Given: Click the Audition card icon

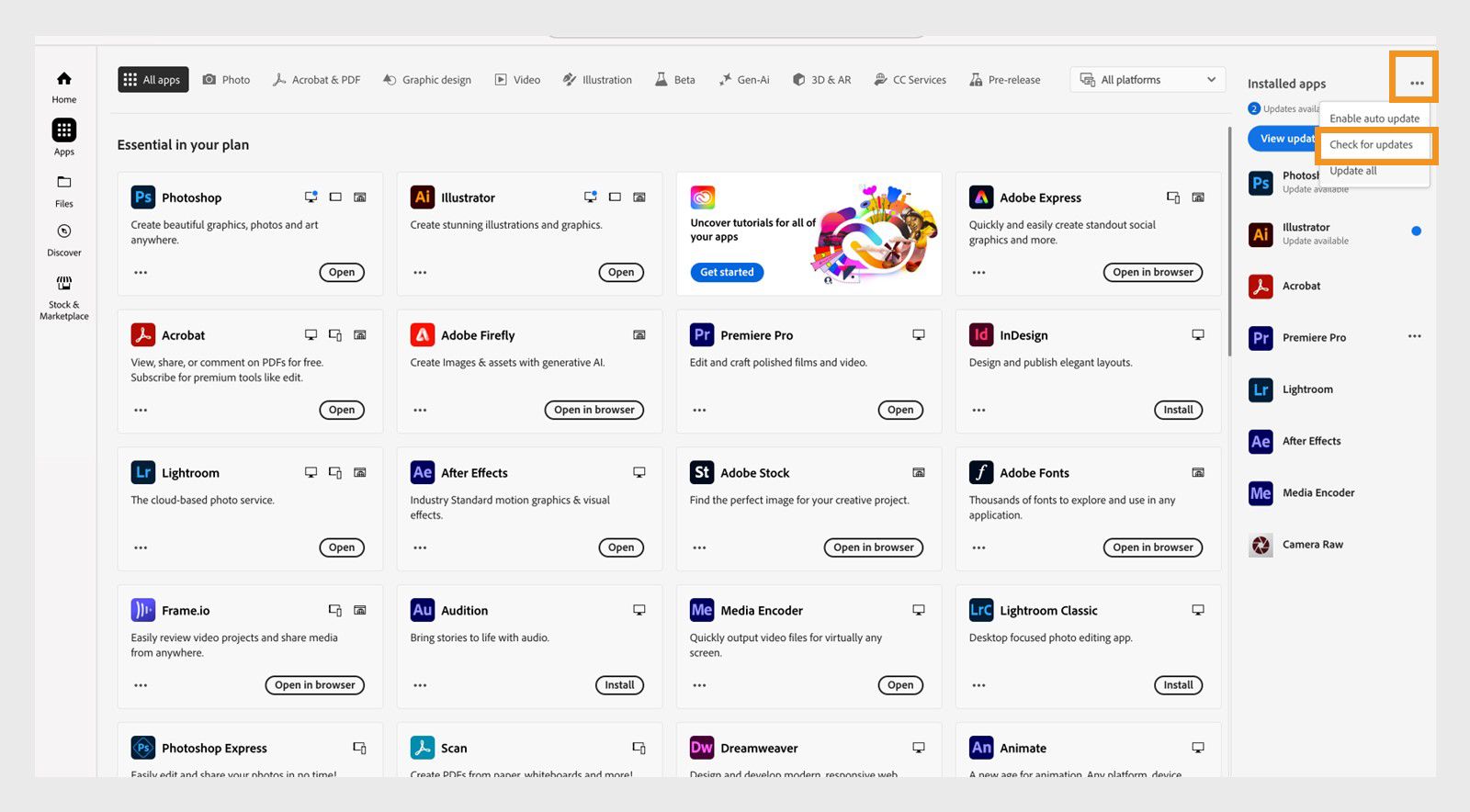Looking at the screenshot, I should coord(423,610).
